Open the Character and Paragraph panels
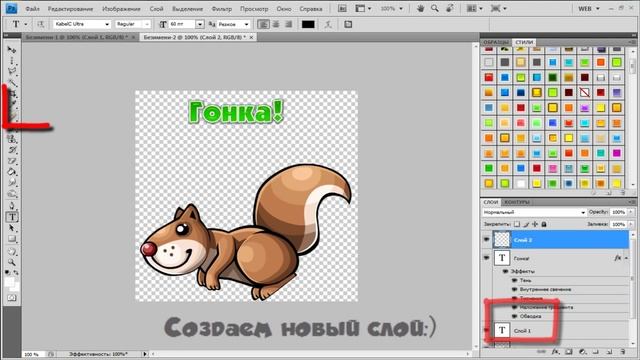The width and height of the screenshot is (640, 360). [348, 24]
